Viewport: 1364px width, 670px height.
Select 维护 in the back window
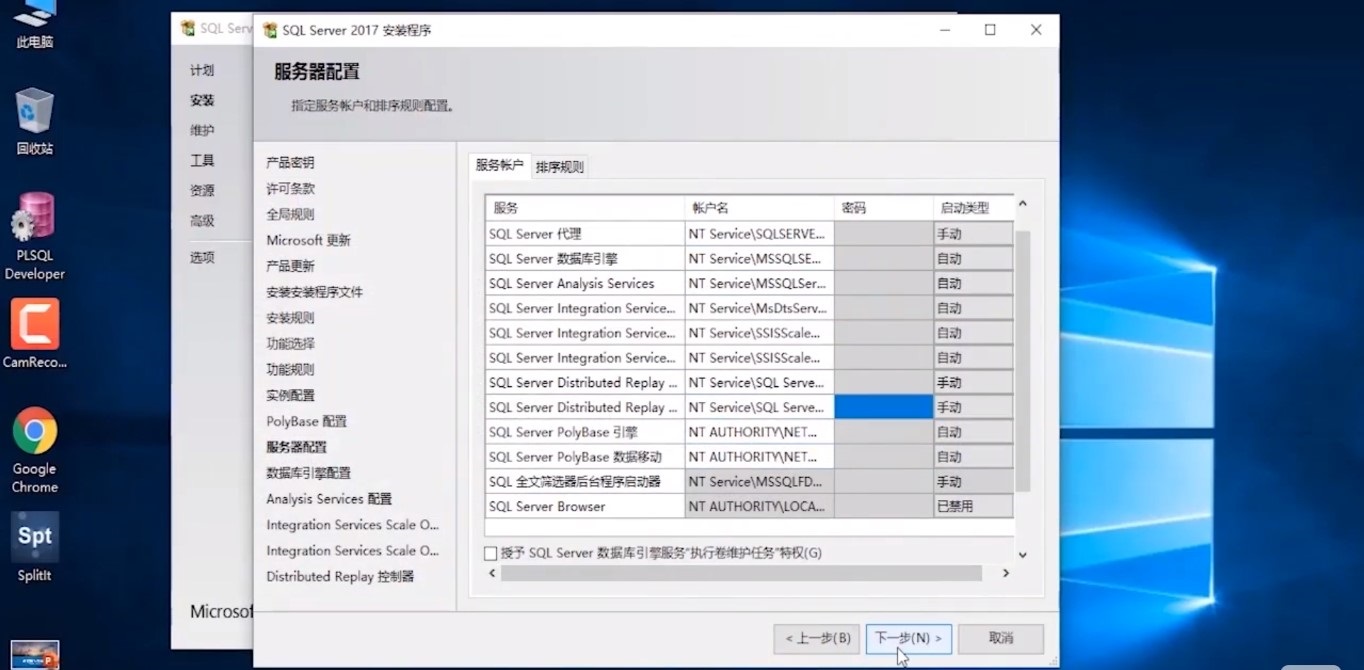tap(202, 130)
